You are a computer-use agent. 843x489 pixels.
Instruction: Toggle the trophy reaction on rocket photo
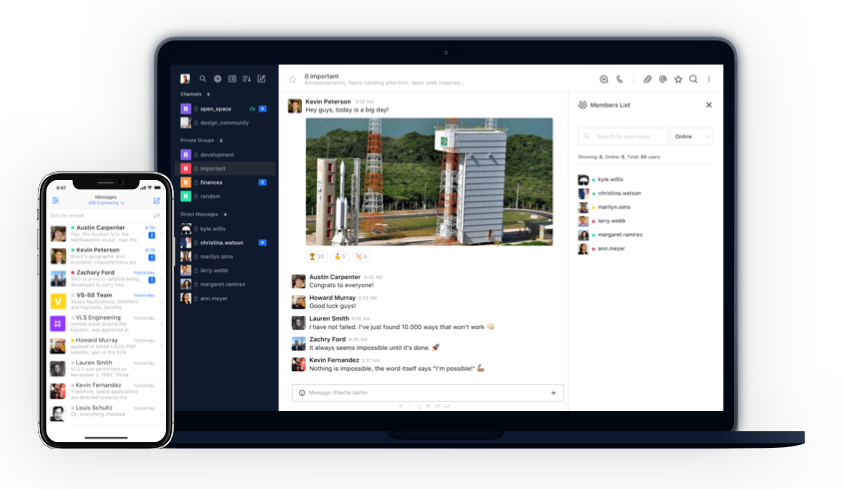pos(316,256)
